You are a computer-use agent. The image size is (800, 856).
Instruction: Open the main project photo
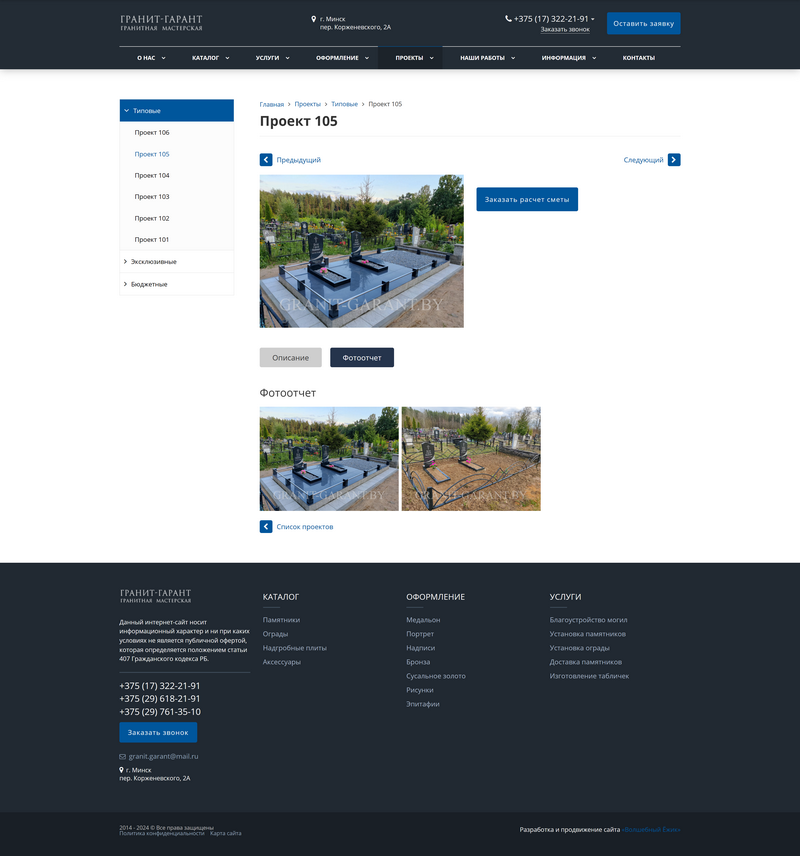[362, 251]
